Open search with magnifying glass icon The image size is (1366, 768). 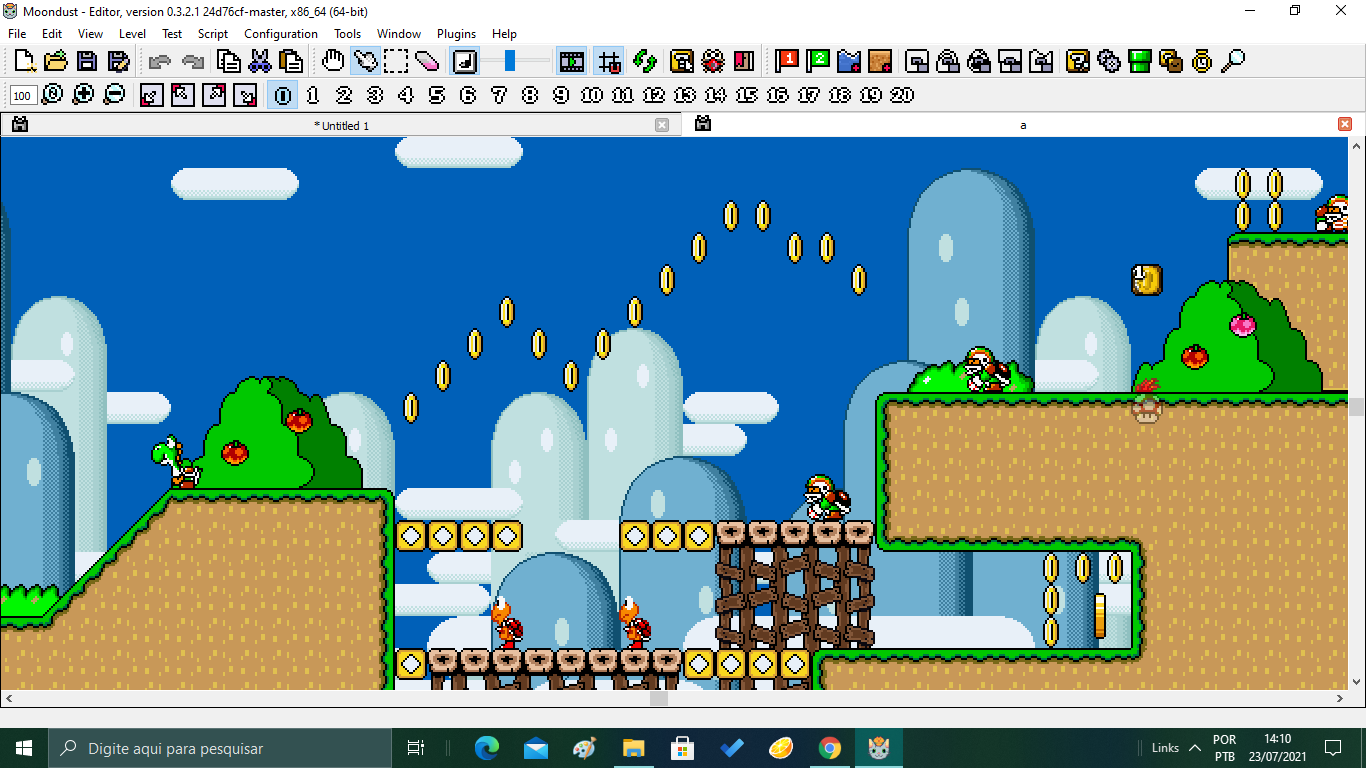(x=1233, y=61)
